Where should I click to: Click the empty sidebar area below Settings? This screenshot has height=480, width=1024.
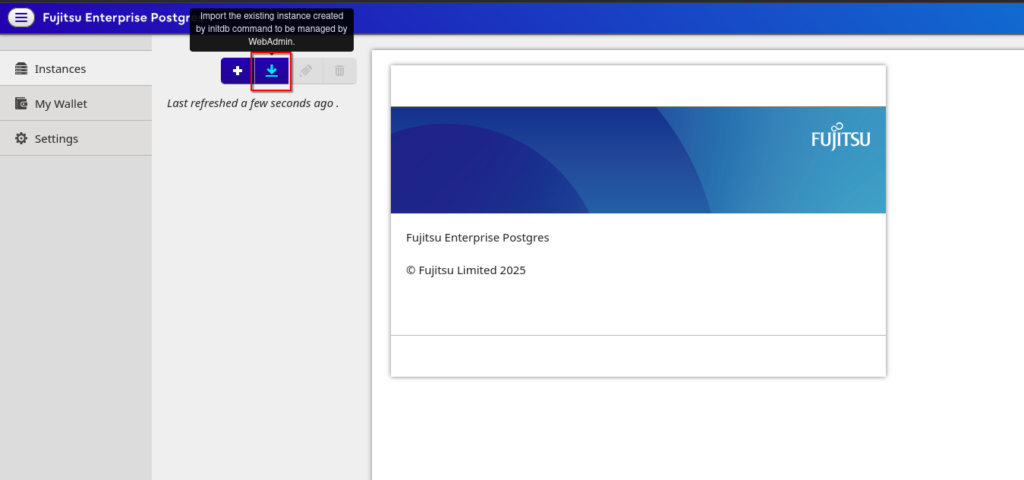click(75, 320)
